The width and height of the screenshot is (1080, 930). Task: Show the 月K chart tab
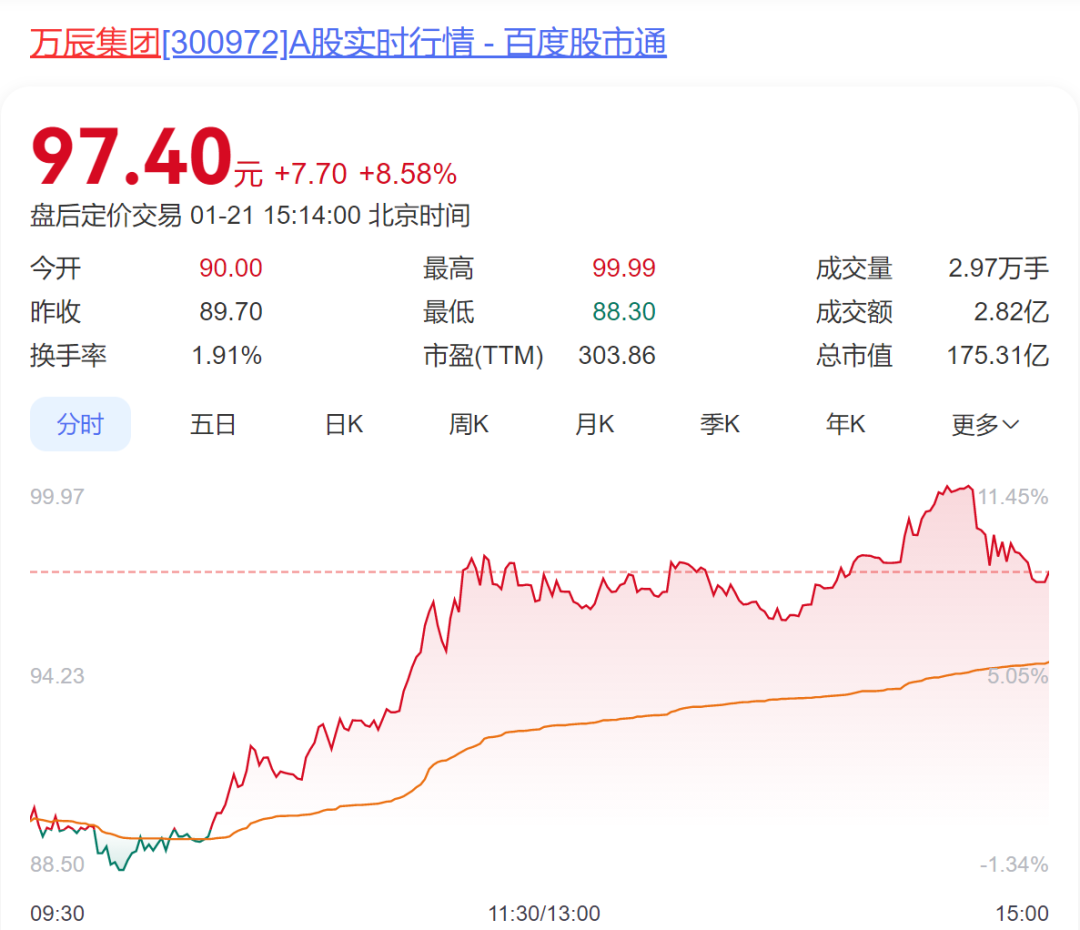[594, 424]
